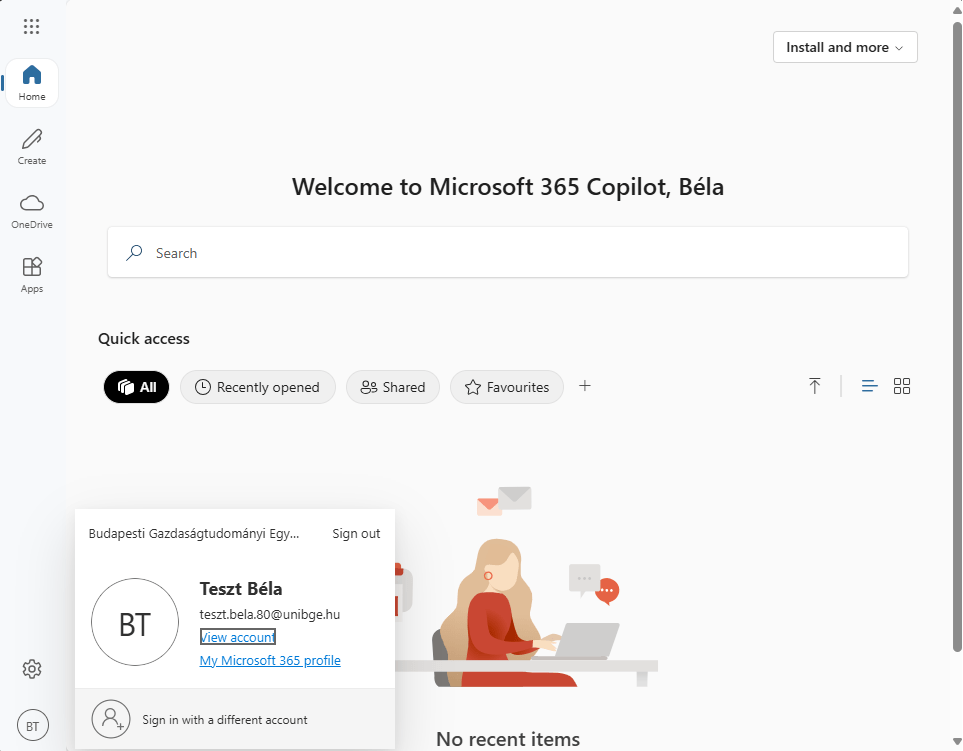Open the Settings gear icon
The height and width of the screenshot is (751, 963).
coord(32,669)
